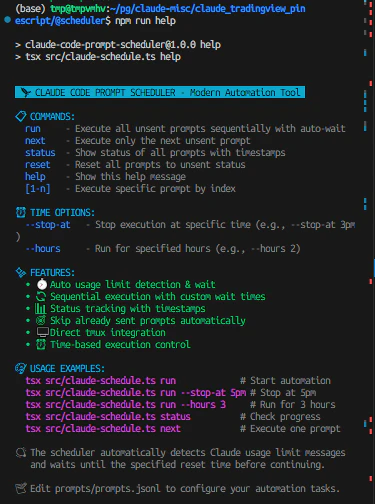Viewport: 375px width, 504px height.
Task: Click 'Execute only the next unsent prompt' description
Action: coord(163,141)
